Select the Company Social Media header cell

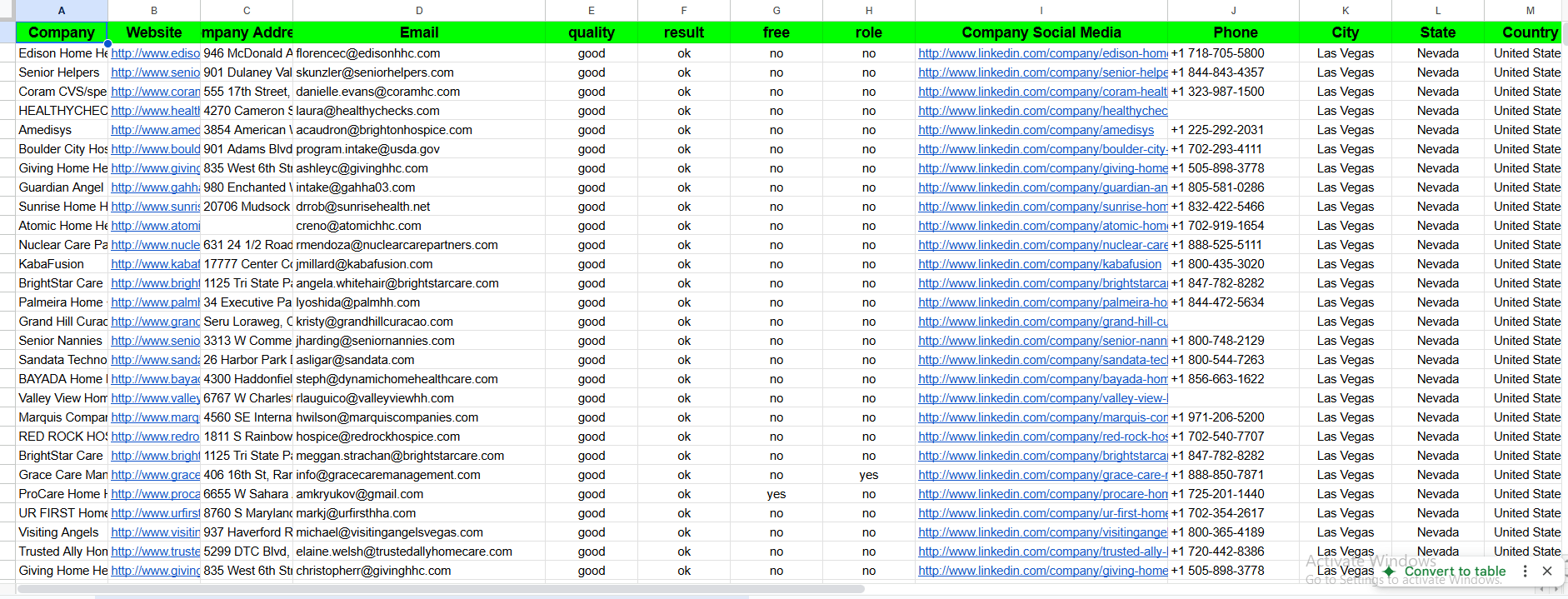pyautogui.click(x=1041, y=32)
